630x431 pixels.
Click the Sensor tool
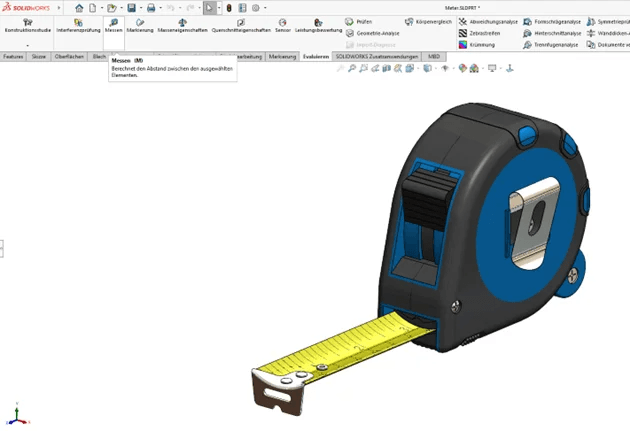[283, 25]
